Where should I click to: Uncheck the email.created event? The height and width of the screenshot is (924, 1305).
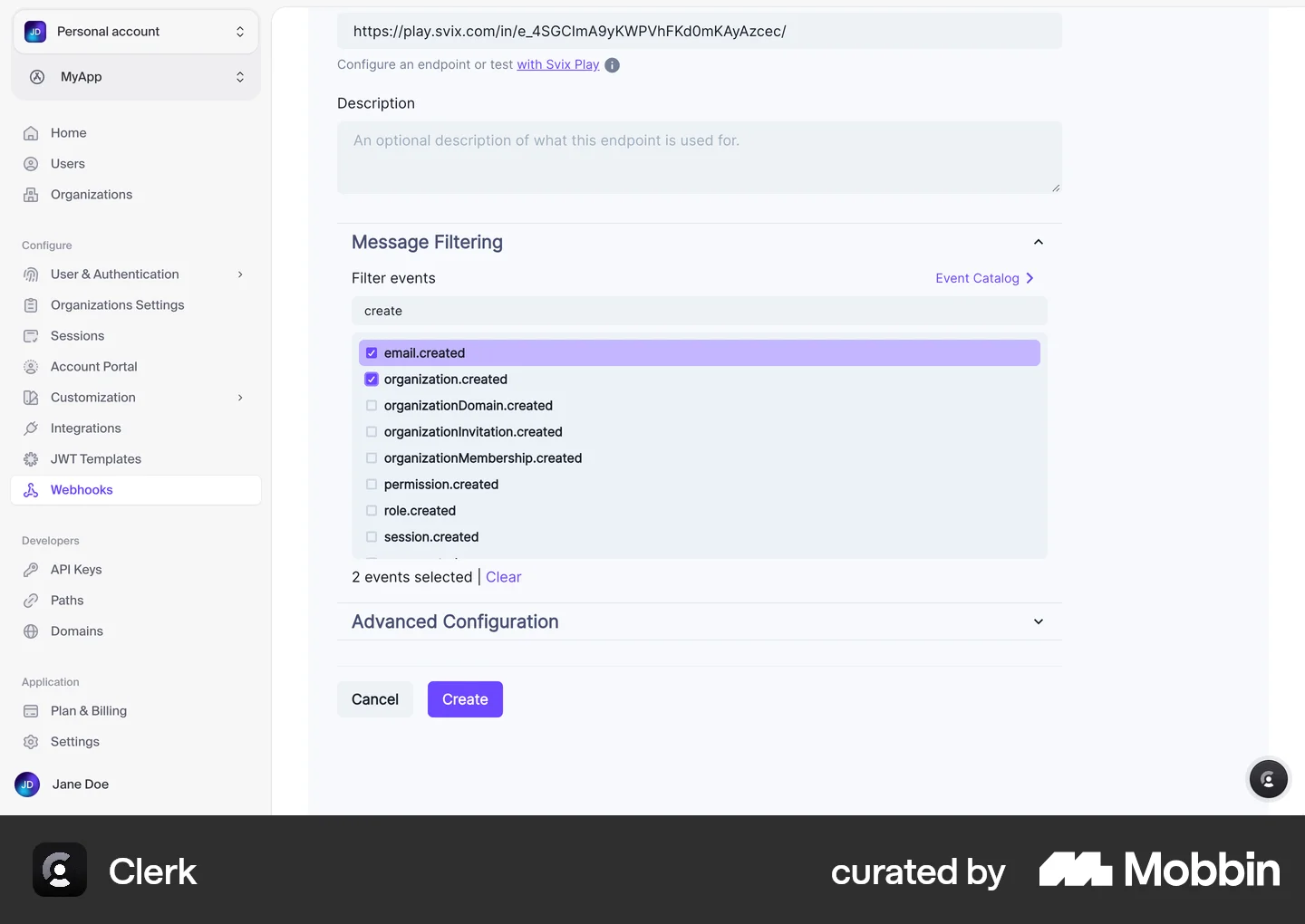[x=372, y=353]
